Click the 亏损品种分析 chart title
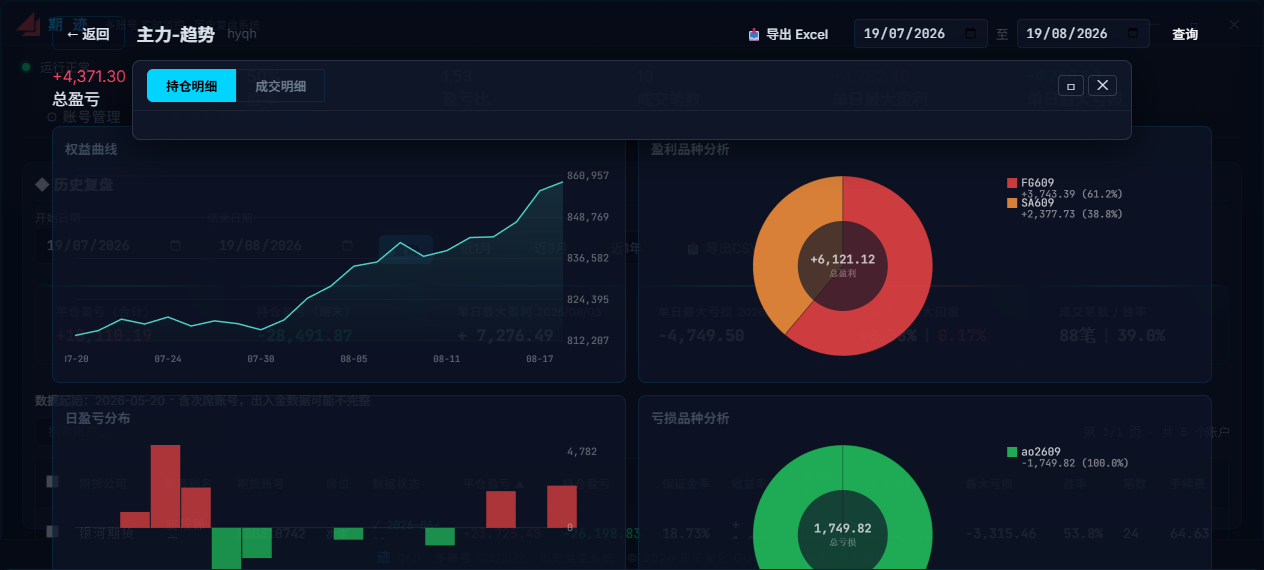 point(690,418)
